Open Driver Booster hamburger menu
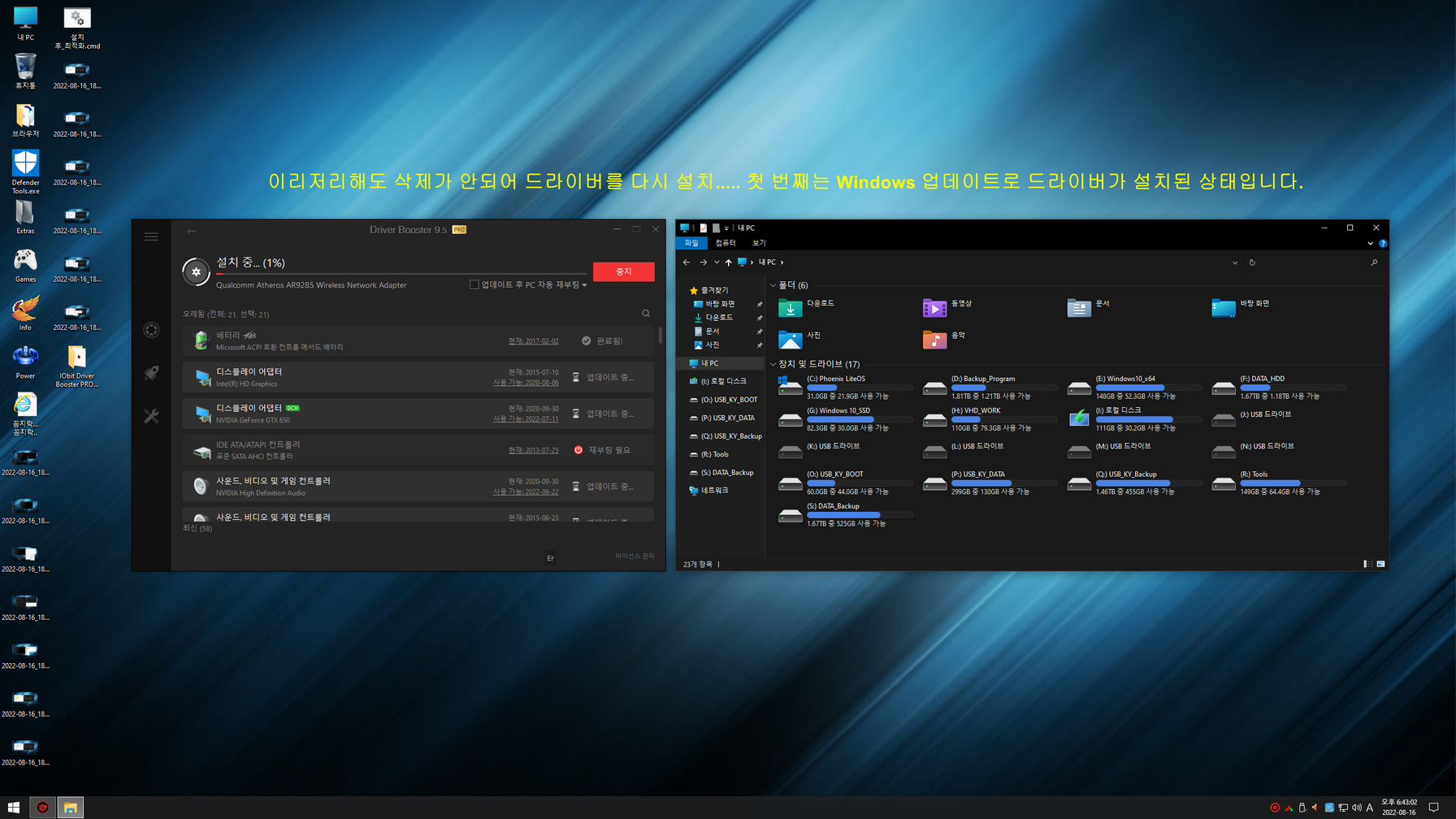Viewport: 1456px width, 819px height. click(151, 236)
